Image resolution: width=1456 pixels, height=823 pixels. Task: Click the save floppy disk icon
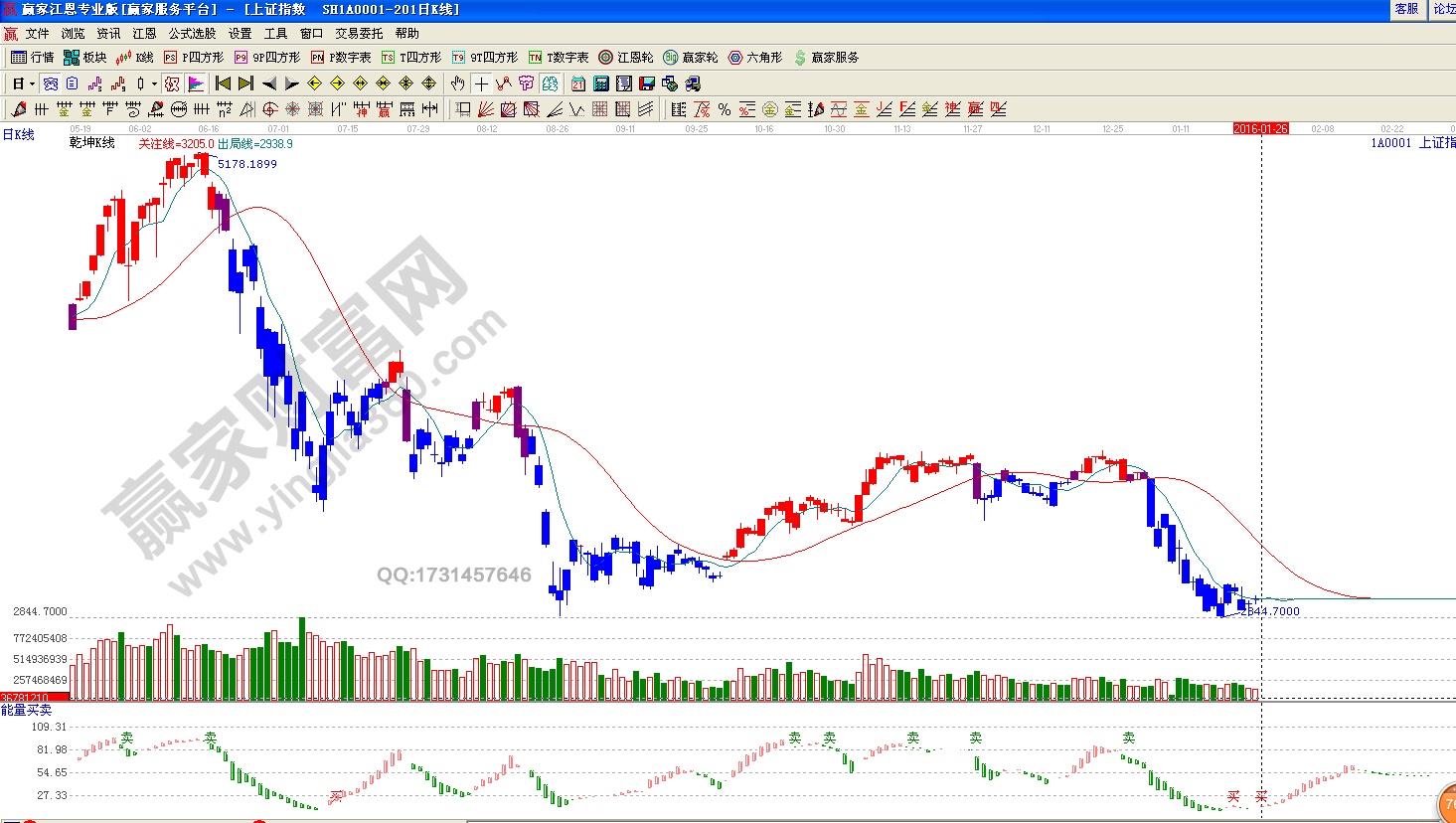pyautogui.click(x=647, y=83)
